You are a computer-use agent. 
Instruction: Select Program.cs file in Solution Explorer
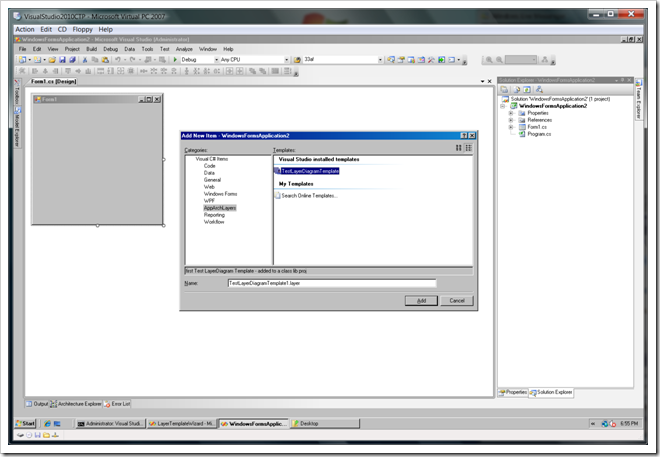click(539, 134)
